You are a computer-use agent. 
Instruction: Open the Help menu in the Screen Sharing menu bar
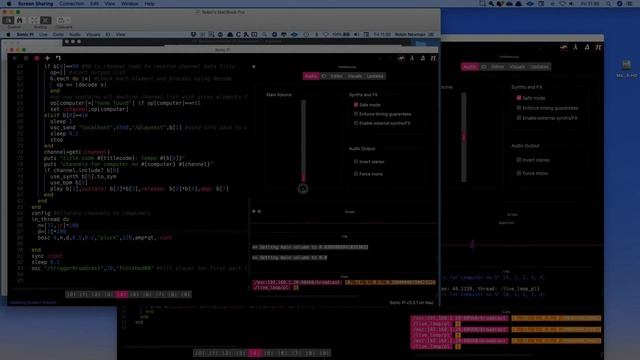[149, 4]
